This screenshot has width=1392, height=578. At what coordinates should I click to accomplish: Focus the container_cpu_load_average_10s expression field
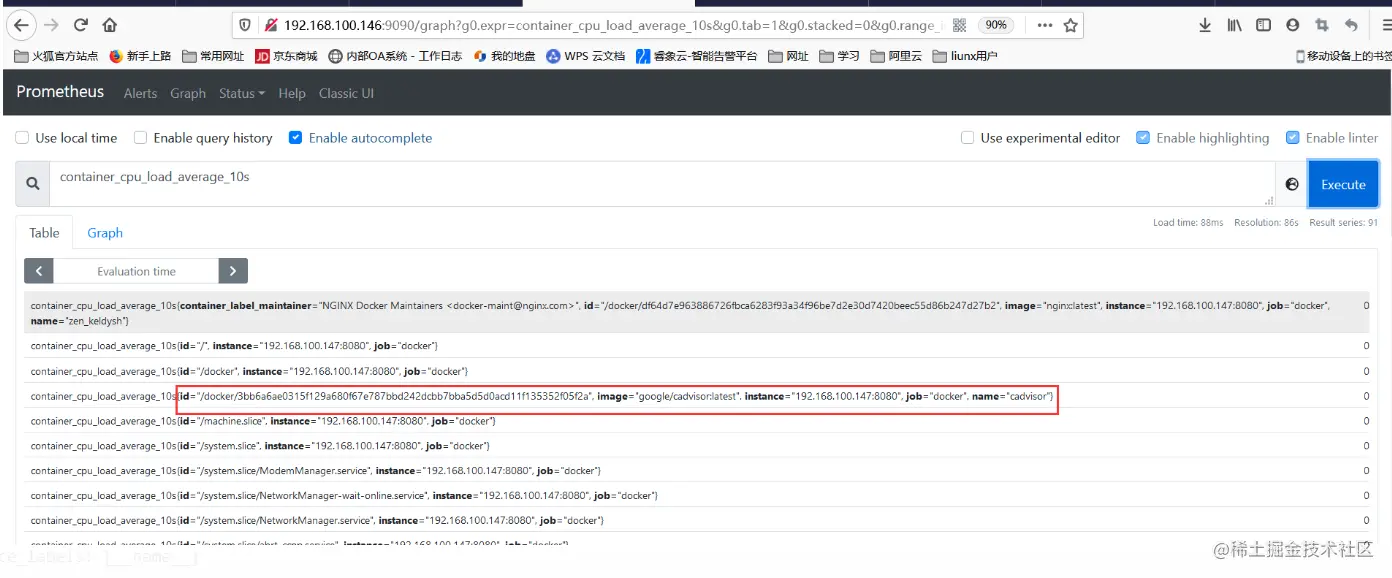[x=662, y=184]
